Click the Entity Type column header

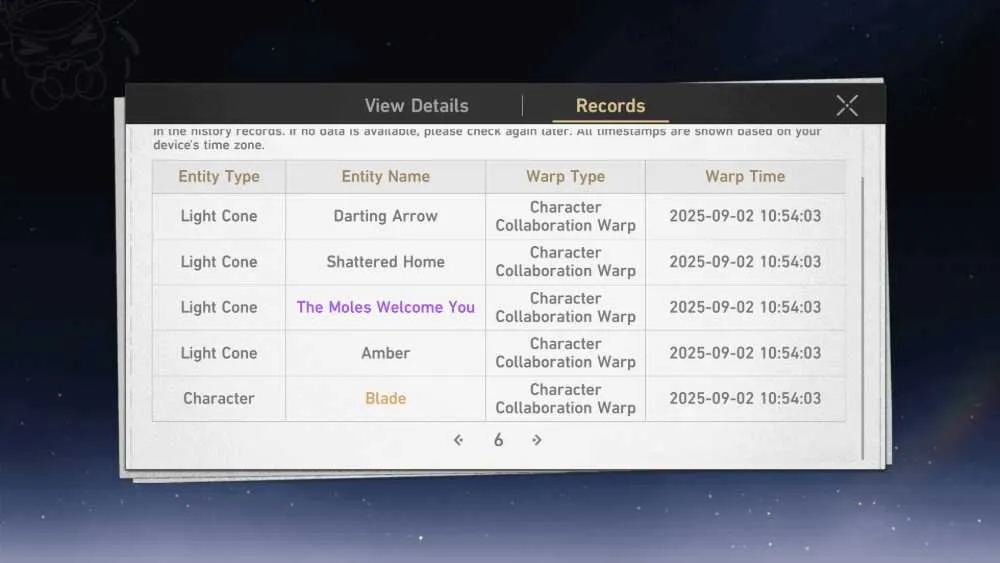click(219, 177)
